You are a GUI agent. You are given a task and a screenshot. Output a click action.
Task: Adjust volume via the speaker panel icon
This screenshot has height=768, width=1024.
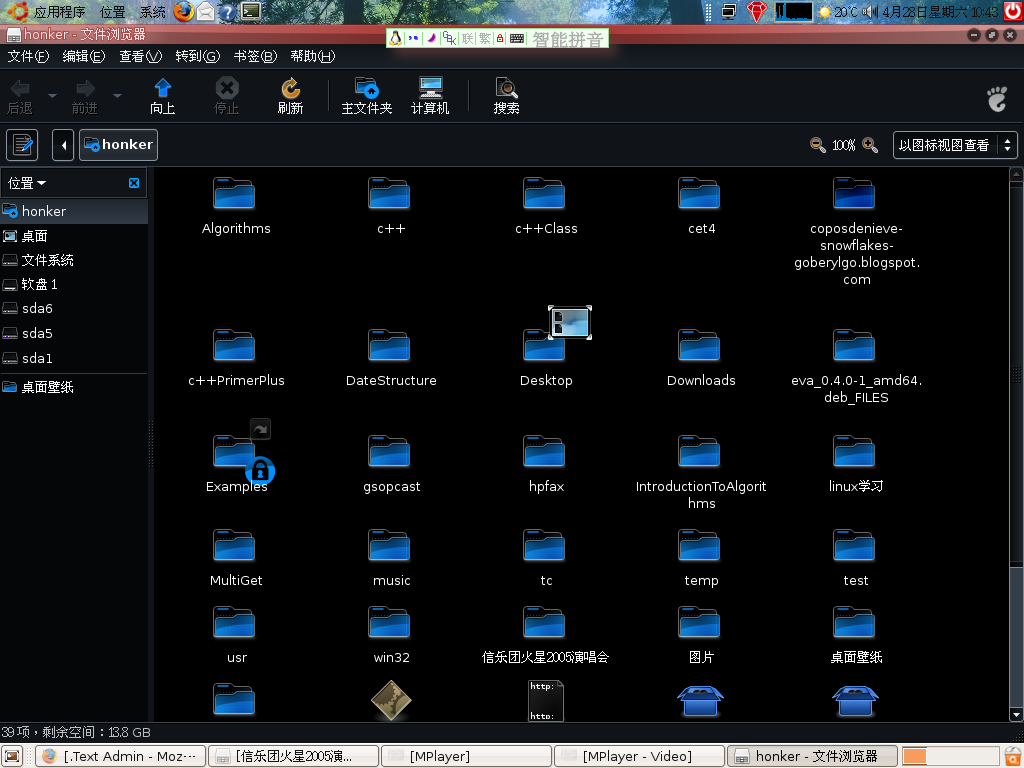pos(870,12)
